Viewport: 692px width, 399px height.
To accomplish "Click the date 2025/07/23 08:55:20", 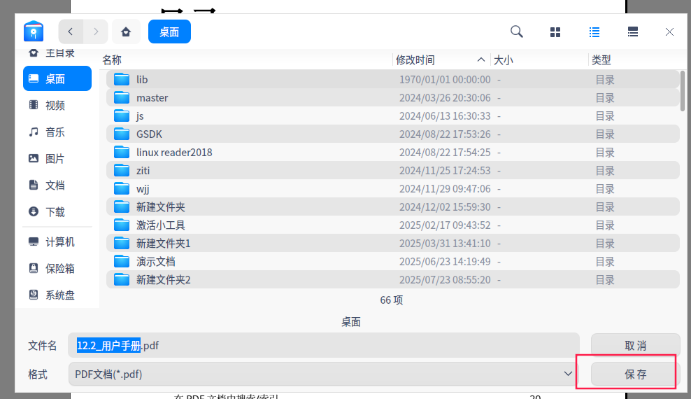I will pos(445,280).
